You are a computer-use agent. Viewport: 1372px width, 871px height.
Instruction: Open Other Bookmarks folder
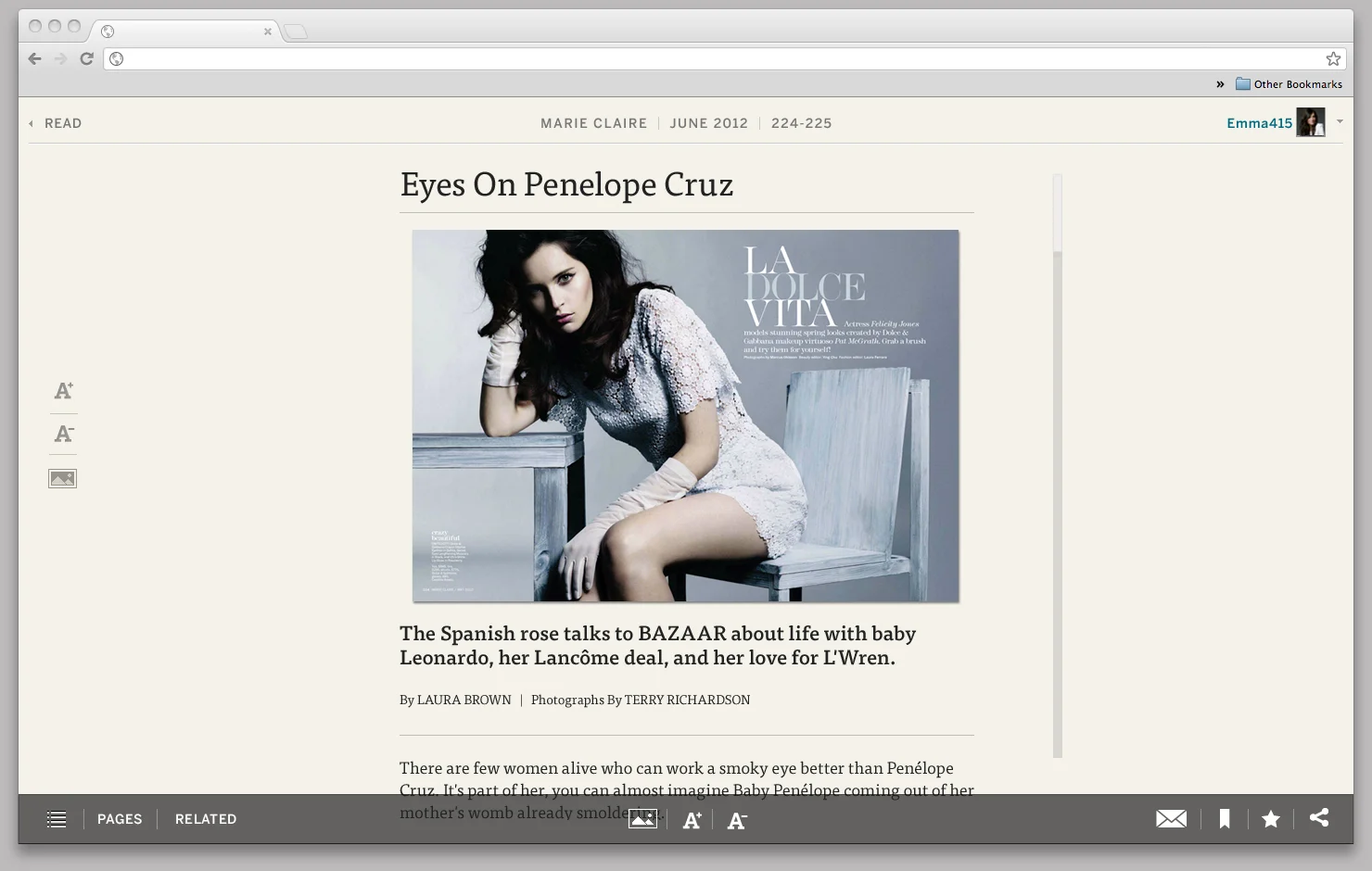[x=1289, y=84]
